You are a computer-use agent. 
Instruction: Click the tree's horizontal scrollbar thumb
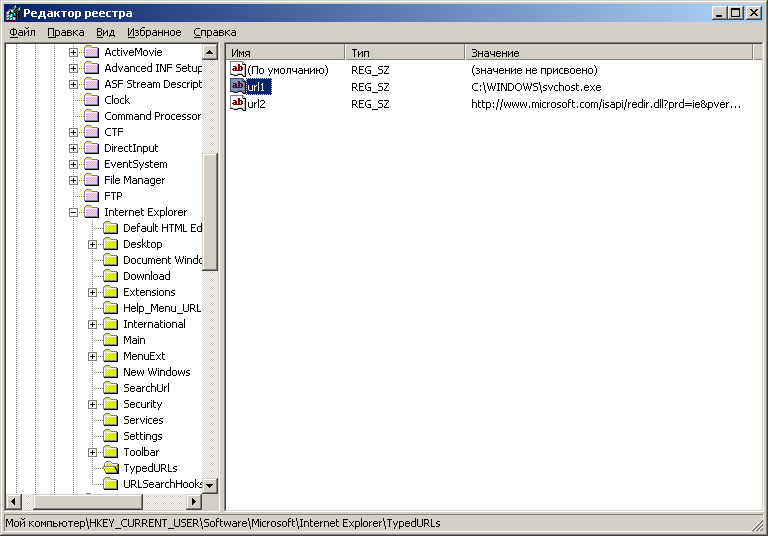[88, 502]
